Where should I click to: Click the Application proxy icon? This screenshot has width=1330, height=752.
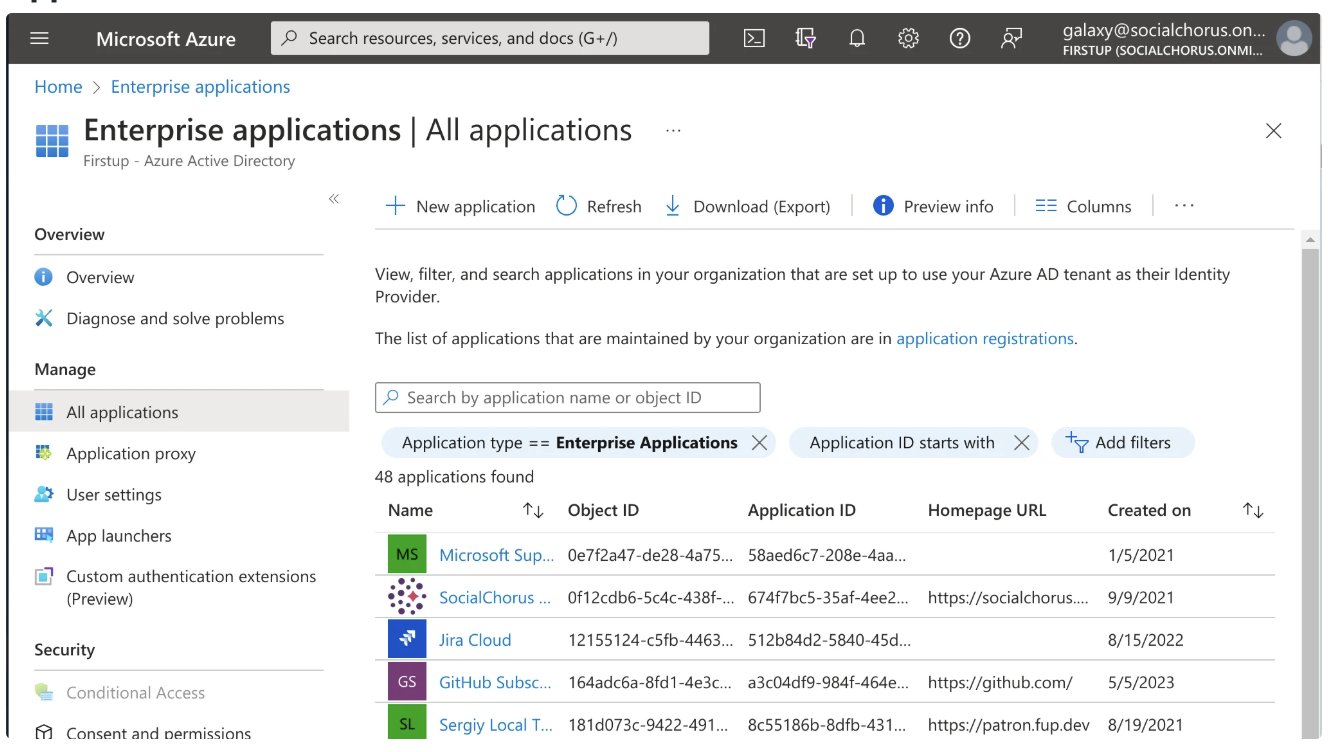(43, 453)
